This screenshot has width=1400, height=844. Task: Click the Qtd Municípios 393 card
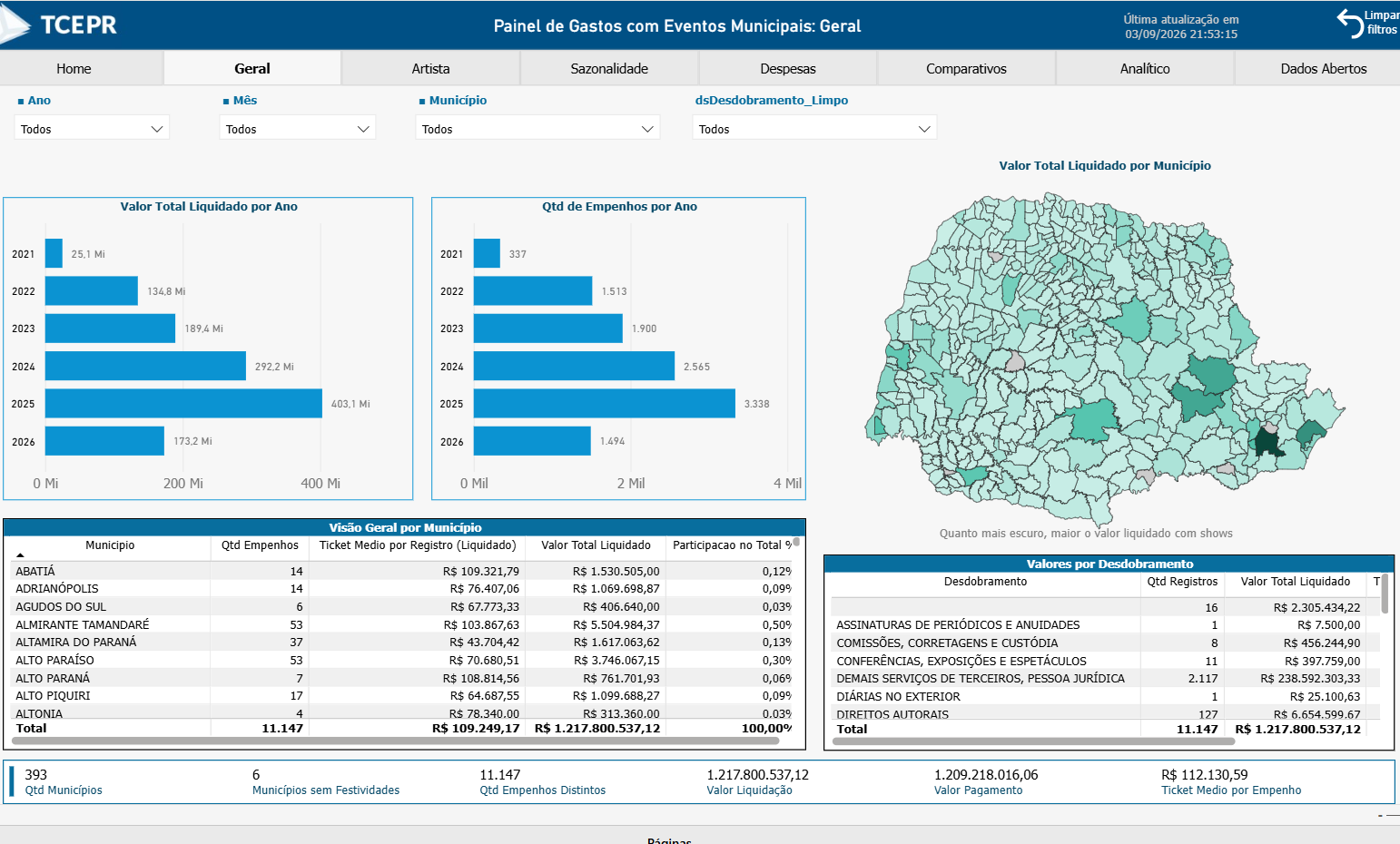(64, 781)
